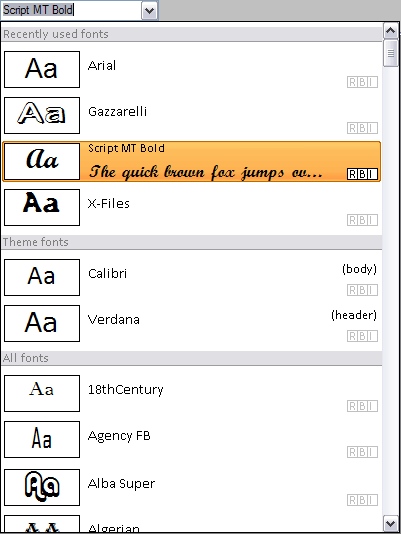
Task: Choose the Algerian font preview icon
Action: tap(42, 524)
